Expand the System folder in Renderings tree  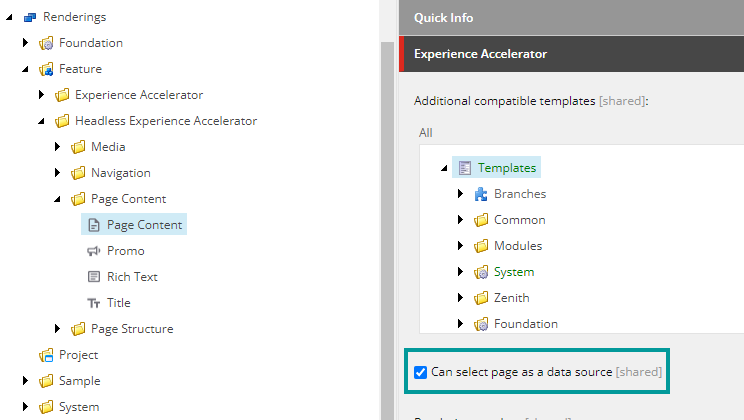tap(26, 407)
